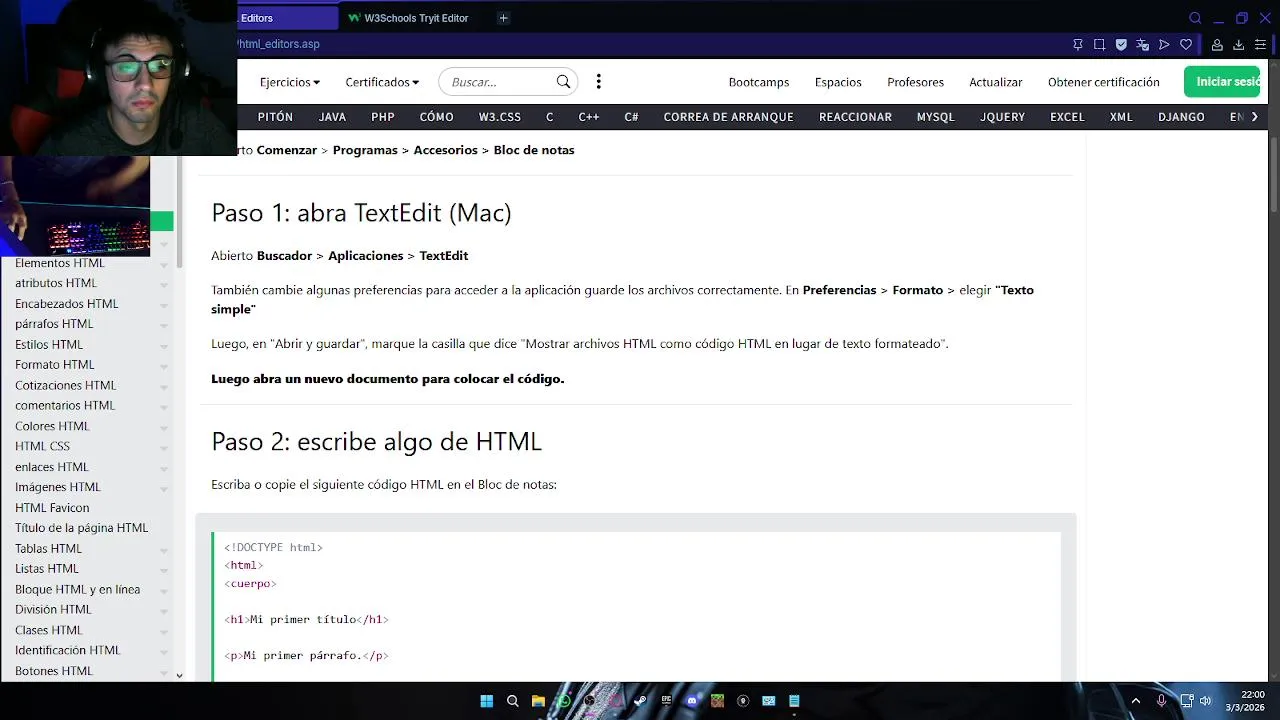
Task: Open Discord from the taskbar
Action: tap(691, 701)
